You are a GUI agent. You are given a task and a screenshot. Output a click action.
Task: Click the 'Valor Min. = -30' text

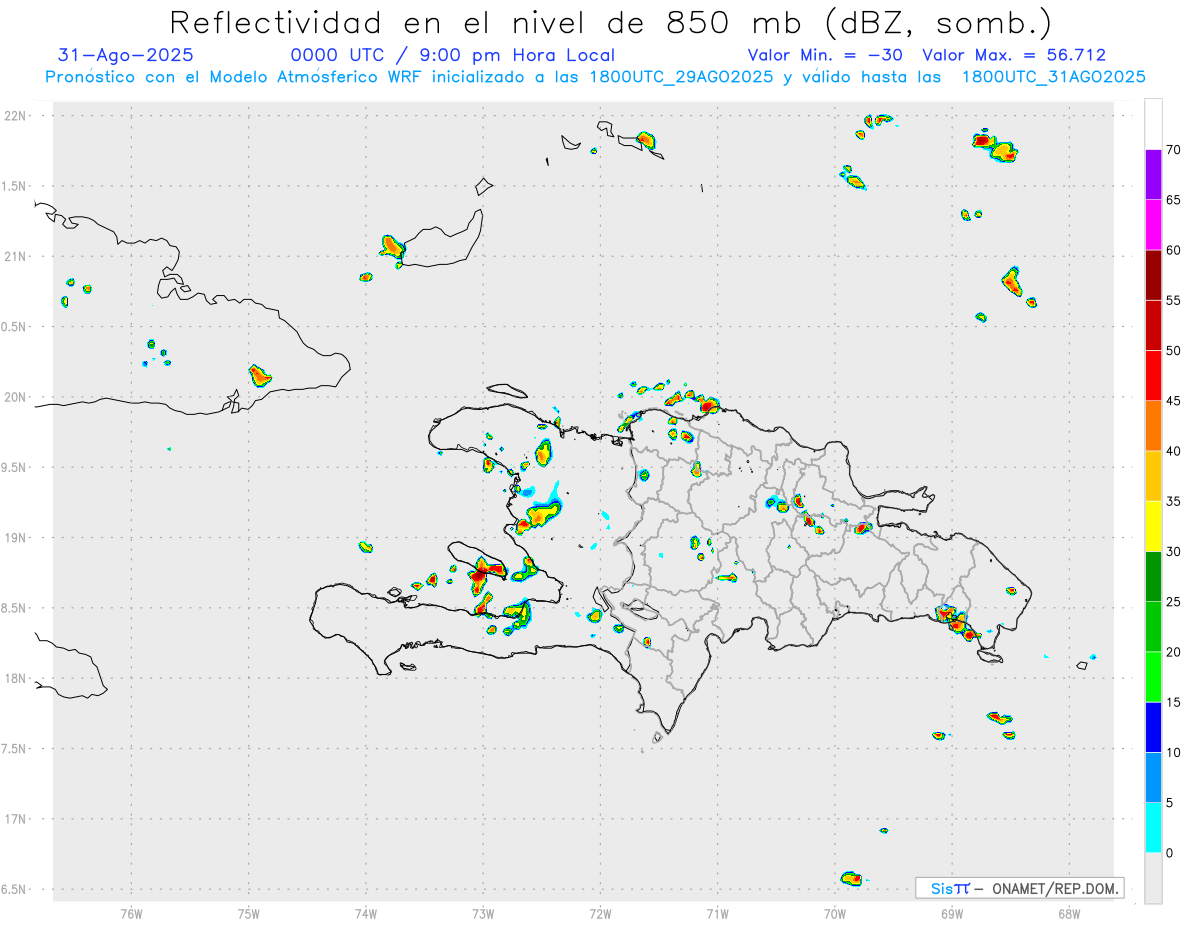827,55
